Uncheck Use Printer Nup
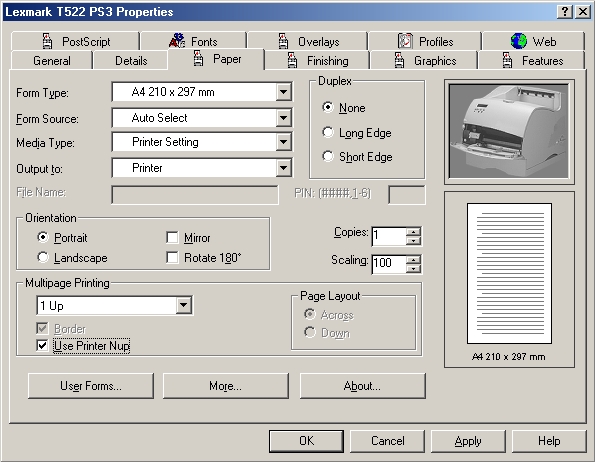The height and width of the screenshot is (462, 595). tap(42, 346)
